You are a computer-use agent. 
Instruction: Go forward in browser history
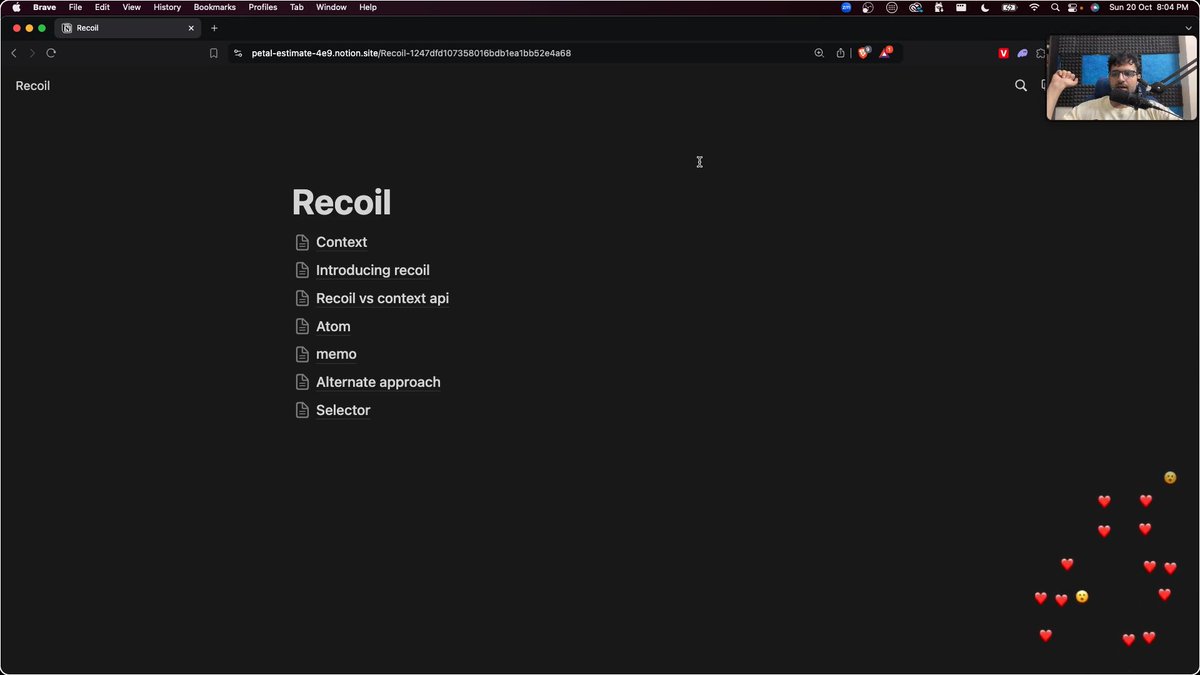point(32,53)
